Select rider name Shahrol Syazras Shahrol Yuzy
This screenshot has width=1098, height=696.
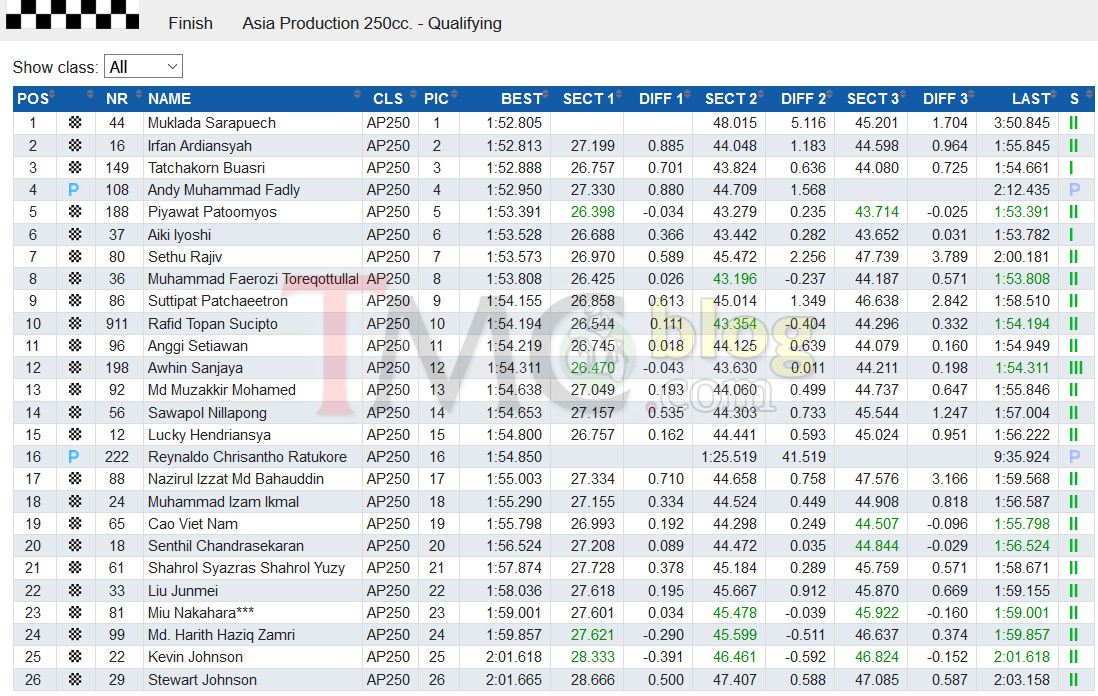246,568
